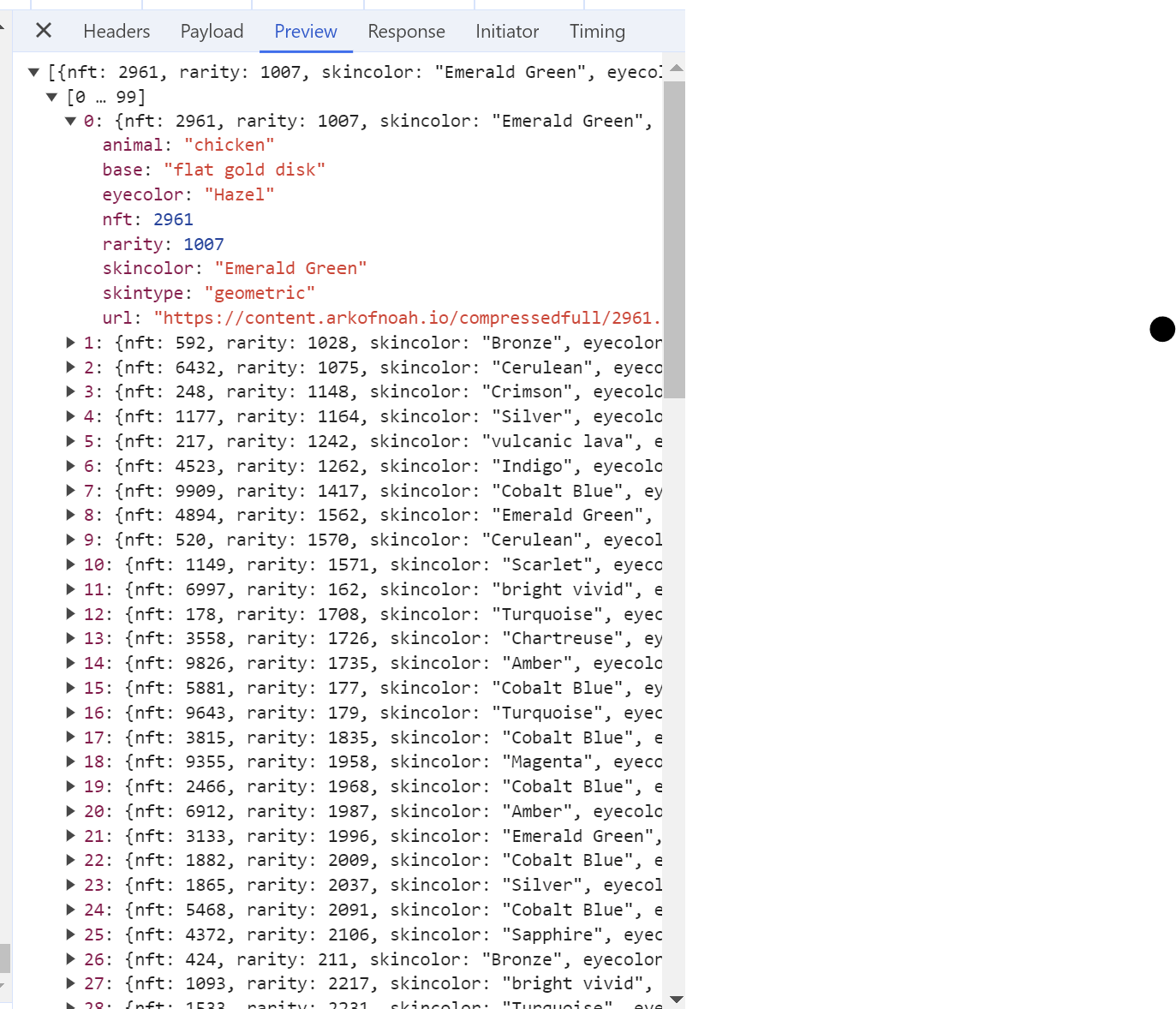
Task: Expand object 12 with nft 178
Action: (71, 614)
